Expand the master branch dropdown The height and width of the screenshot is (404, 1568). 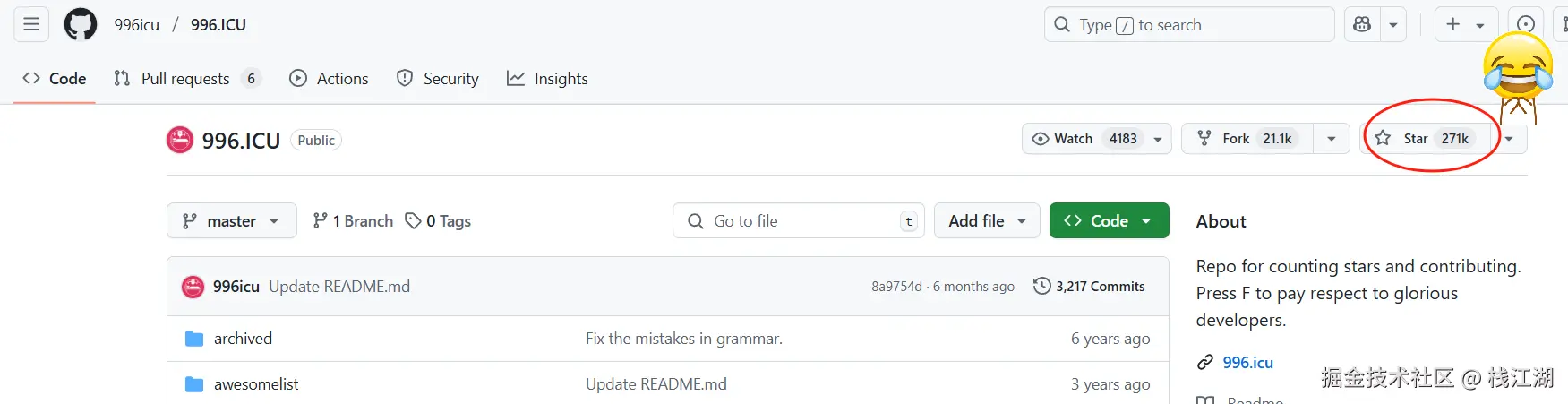pos(231,221)
